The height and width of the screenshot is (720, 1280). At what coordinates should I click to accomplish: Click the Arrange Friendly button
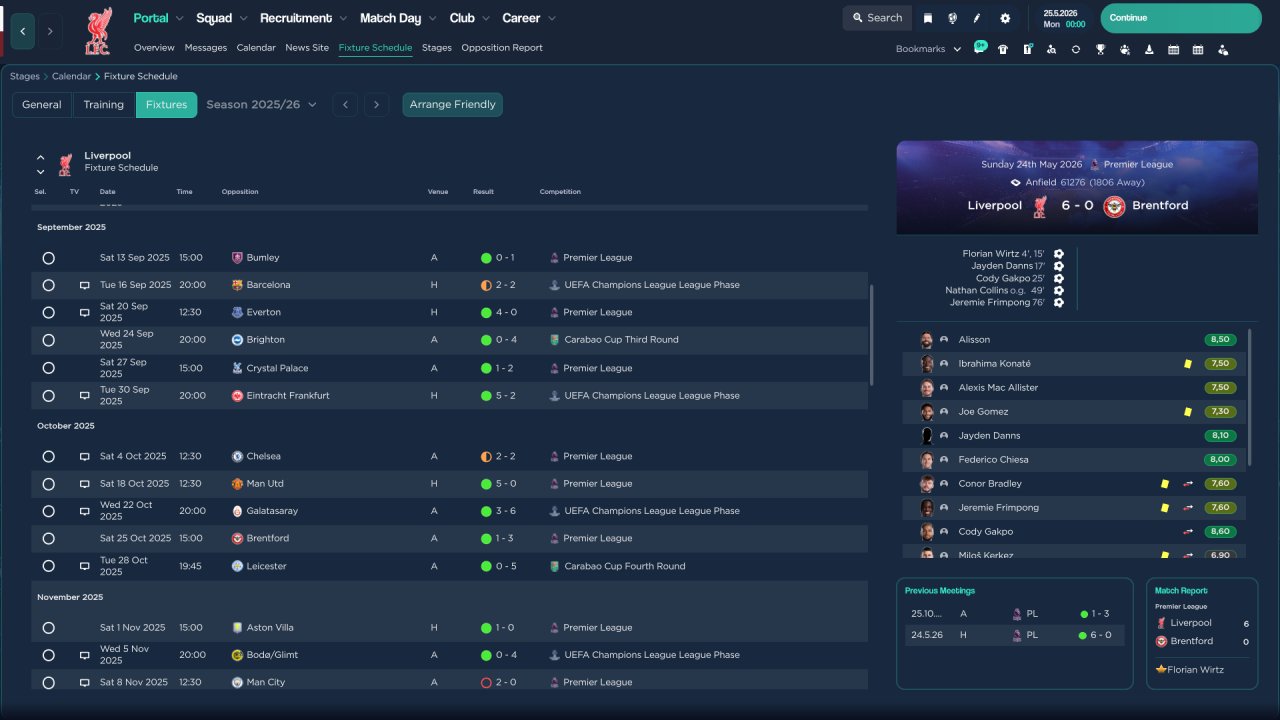coord(453,104)
